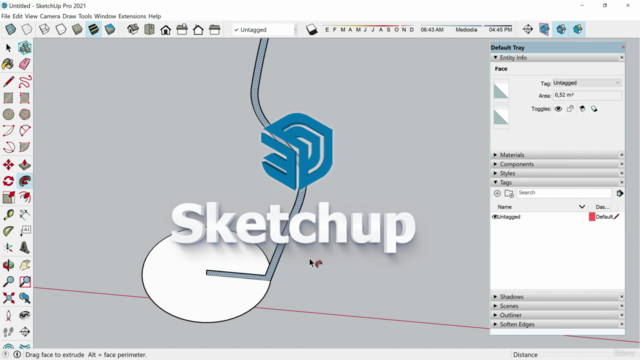
Task: Switch to Iso view in toolbar
Action: [x=133, y=29]
